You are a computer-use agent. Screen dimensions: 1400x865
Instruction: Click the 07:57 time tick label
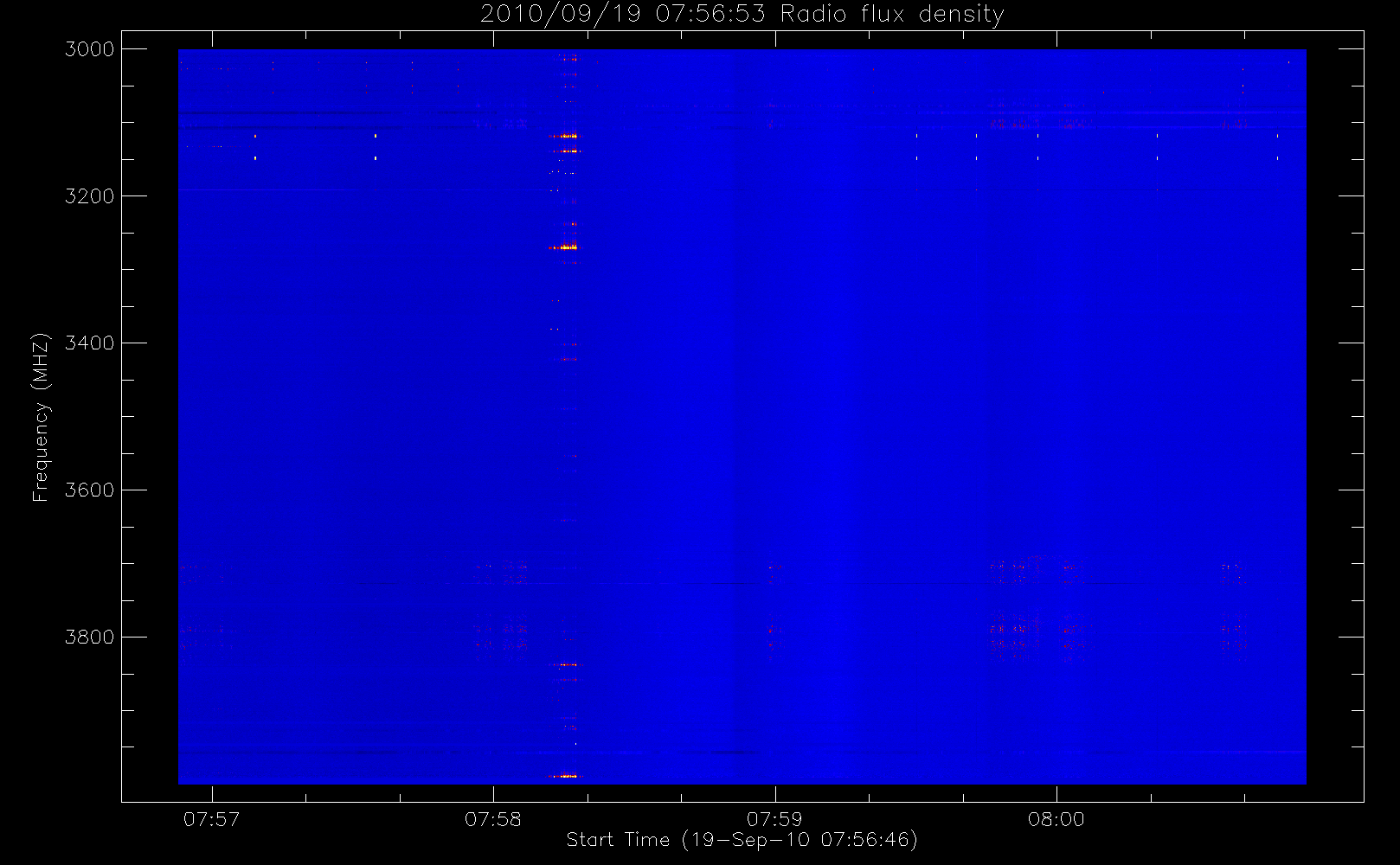pyautogui.click(x=212, y=819)
